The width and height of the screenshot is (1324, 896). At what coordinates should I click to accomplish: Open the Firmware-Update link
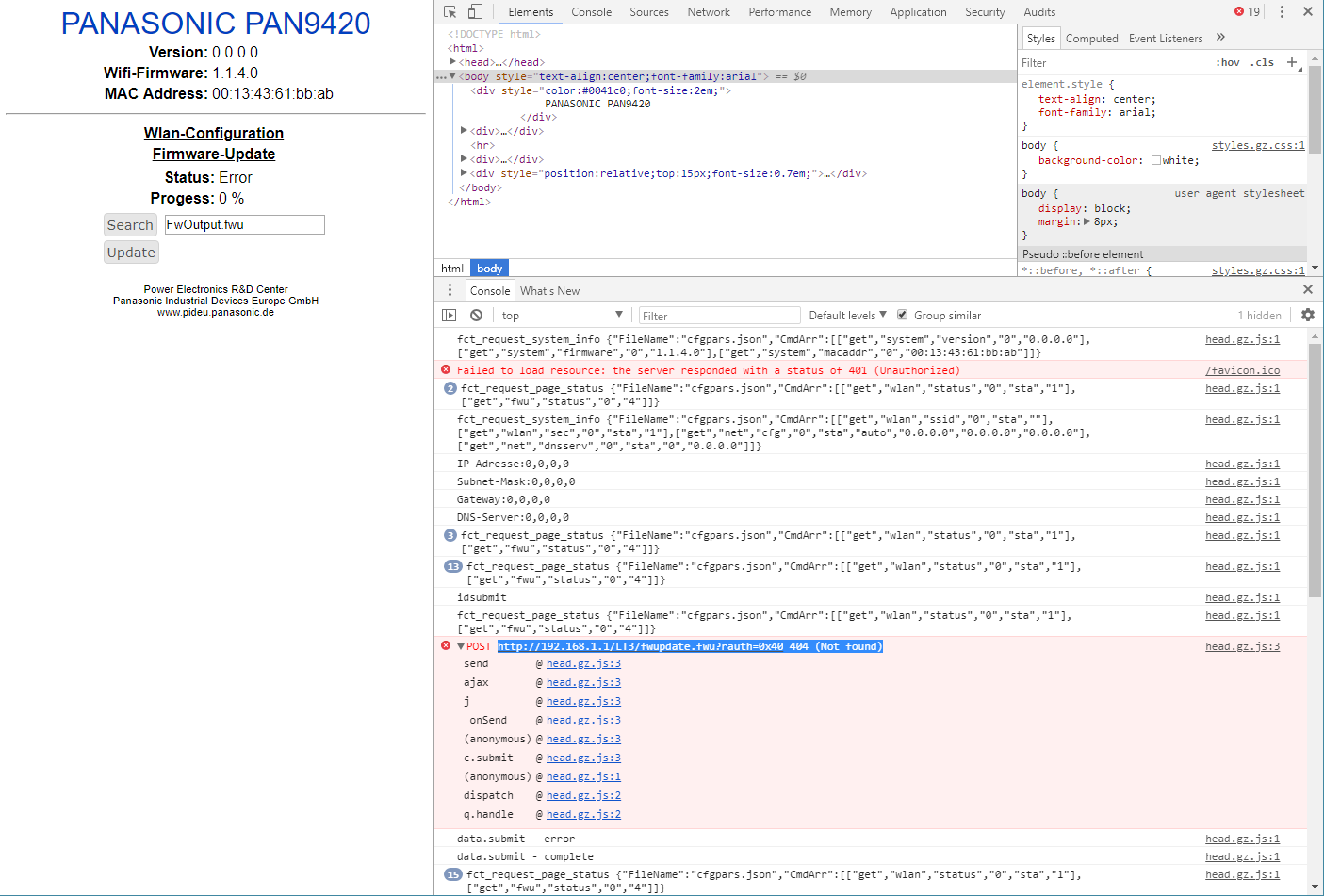point(214,154)
